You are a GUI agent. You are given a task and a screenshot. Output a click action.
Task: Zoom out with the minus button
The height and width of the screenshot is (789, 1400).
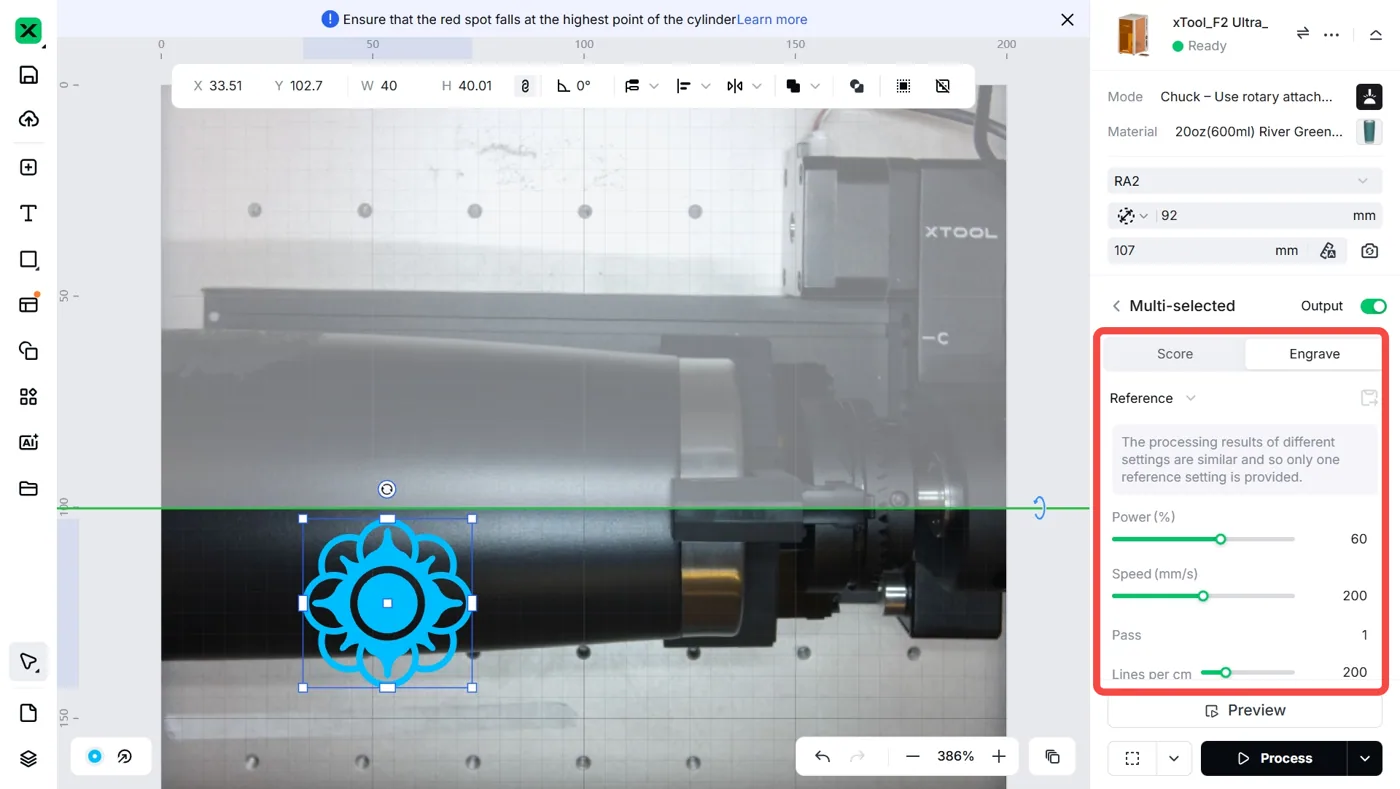point(912,756)
